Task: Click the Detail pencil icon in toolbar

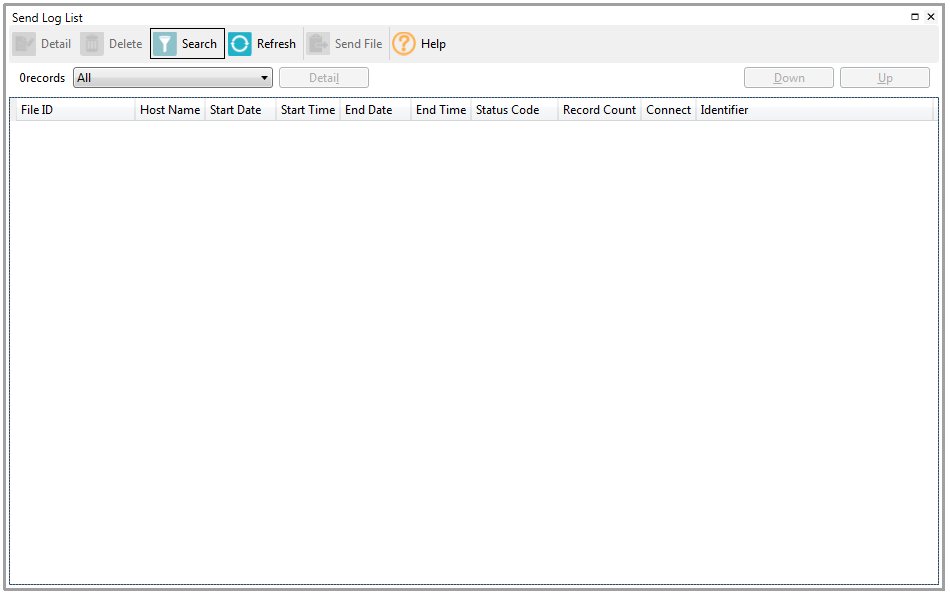Action: [x=25, y=44]
